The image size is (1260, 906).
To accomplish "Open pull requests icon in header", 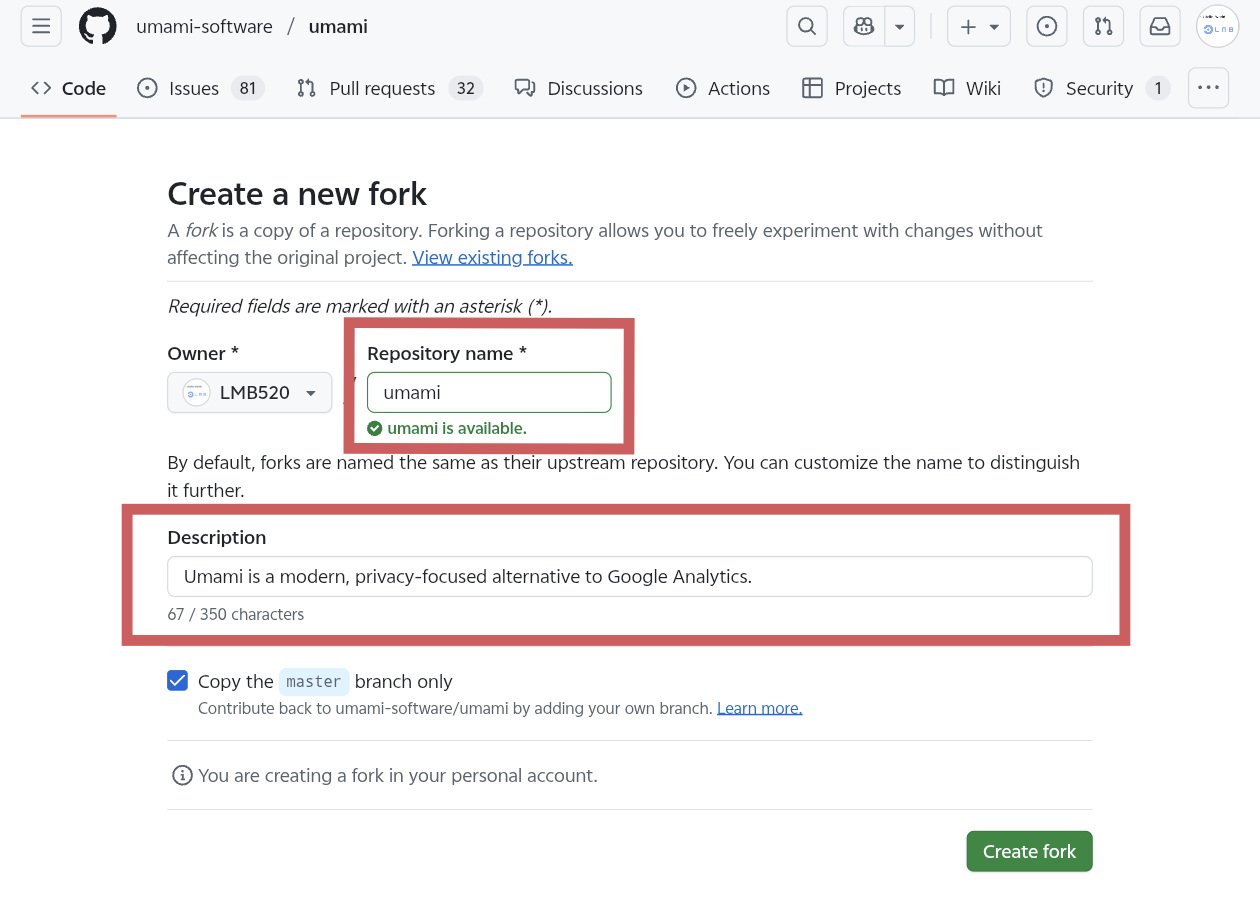I will tap(1103, 27).
